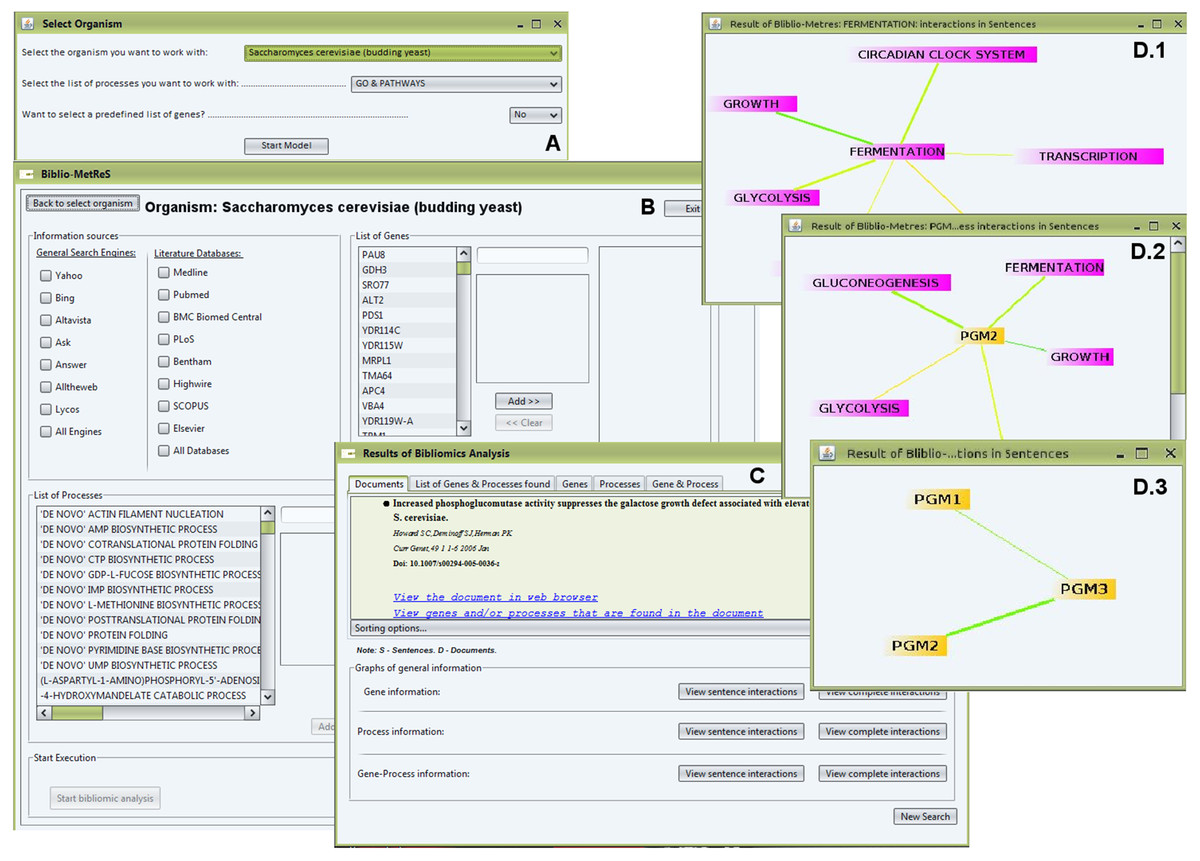Click Back to select organism button
1200x861 pixels.
[x=83, y=203]
